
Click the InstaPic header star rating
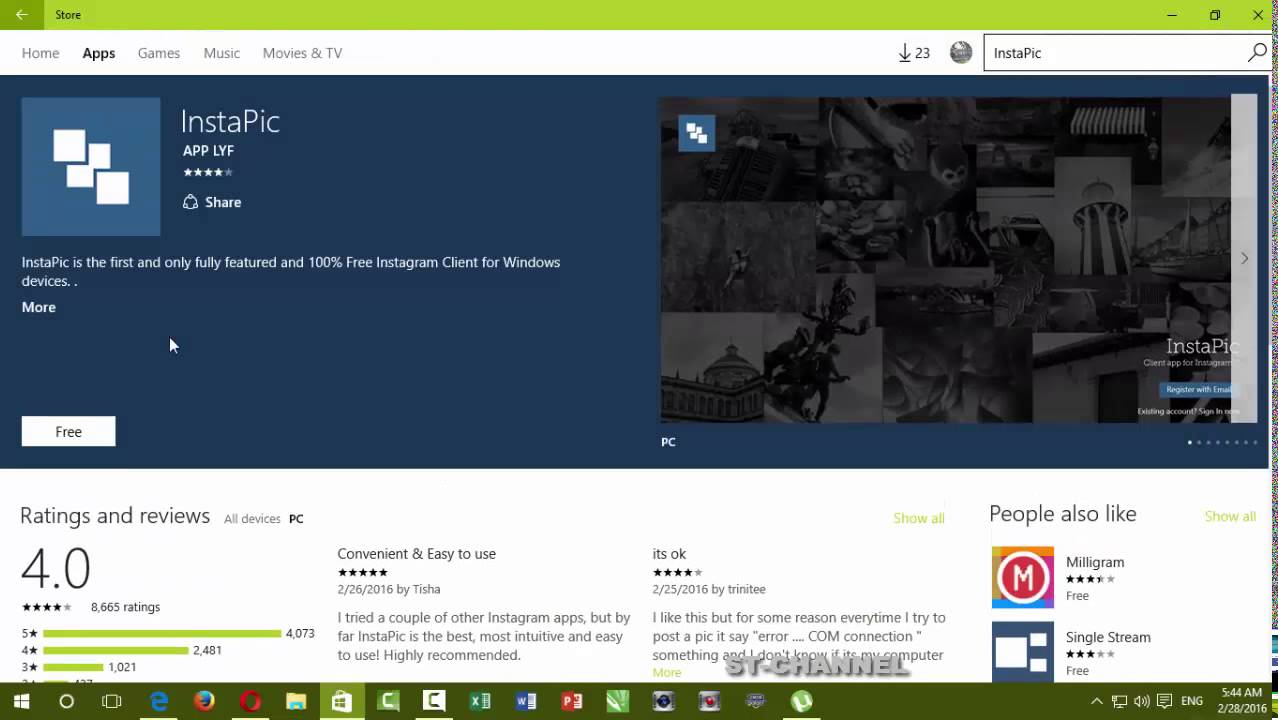click(208, 172)
